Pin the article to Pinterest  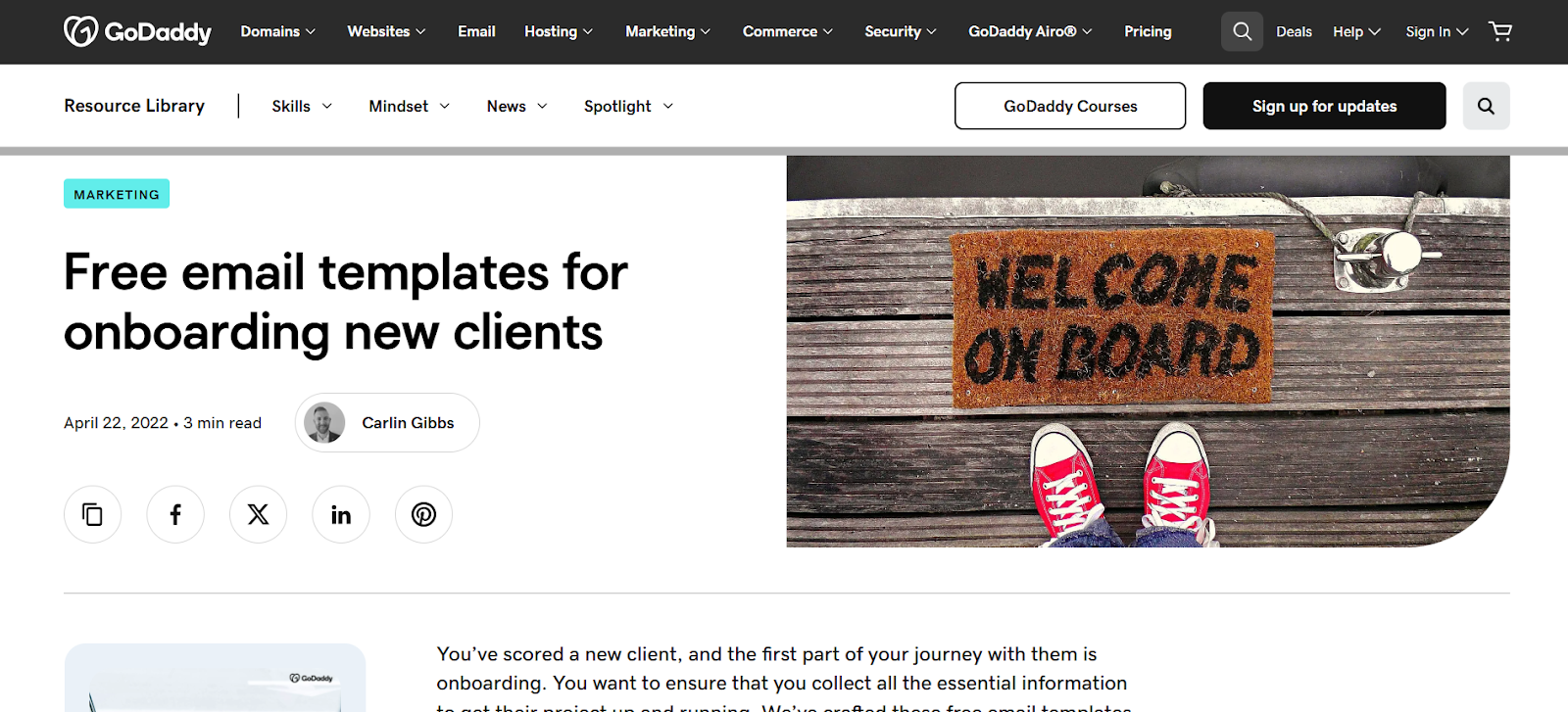[x=422, y=513]
